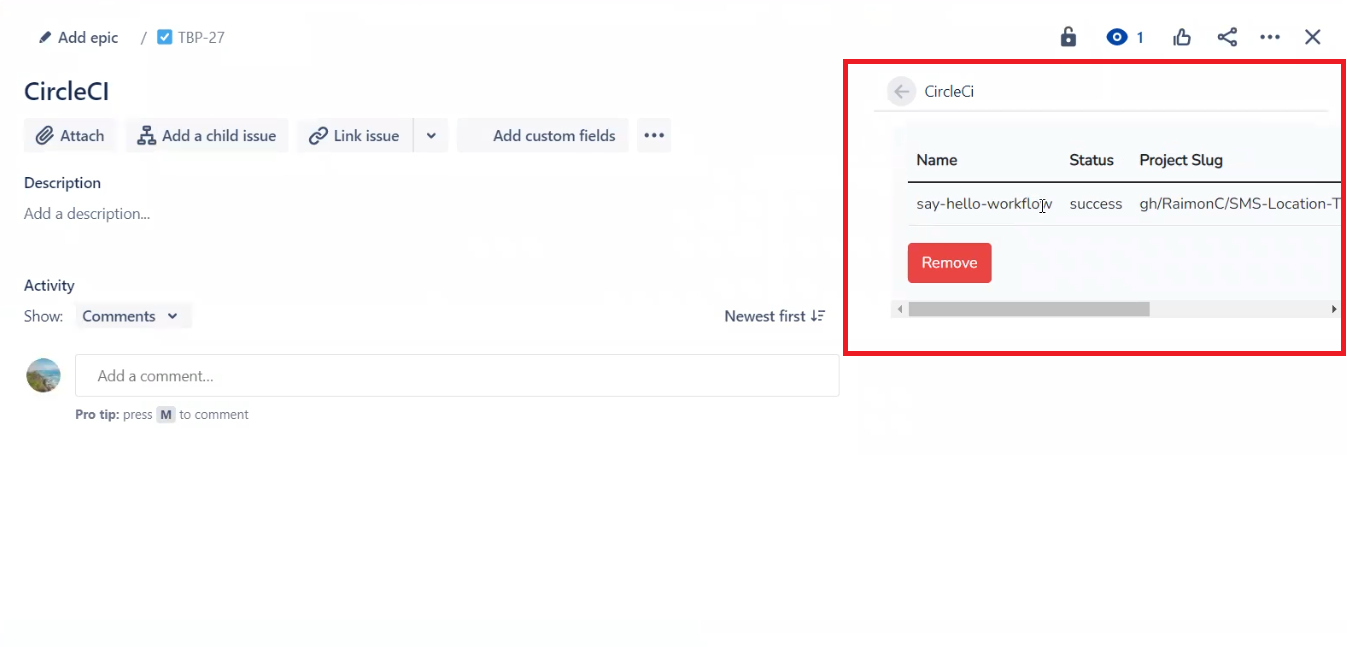Viewport: 1347px width, 647px height.
Task: Click the gh/RaimonC project slug cell
Action: point(1239,204)
